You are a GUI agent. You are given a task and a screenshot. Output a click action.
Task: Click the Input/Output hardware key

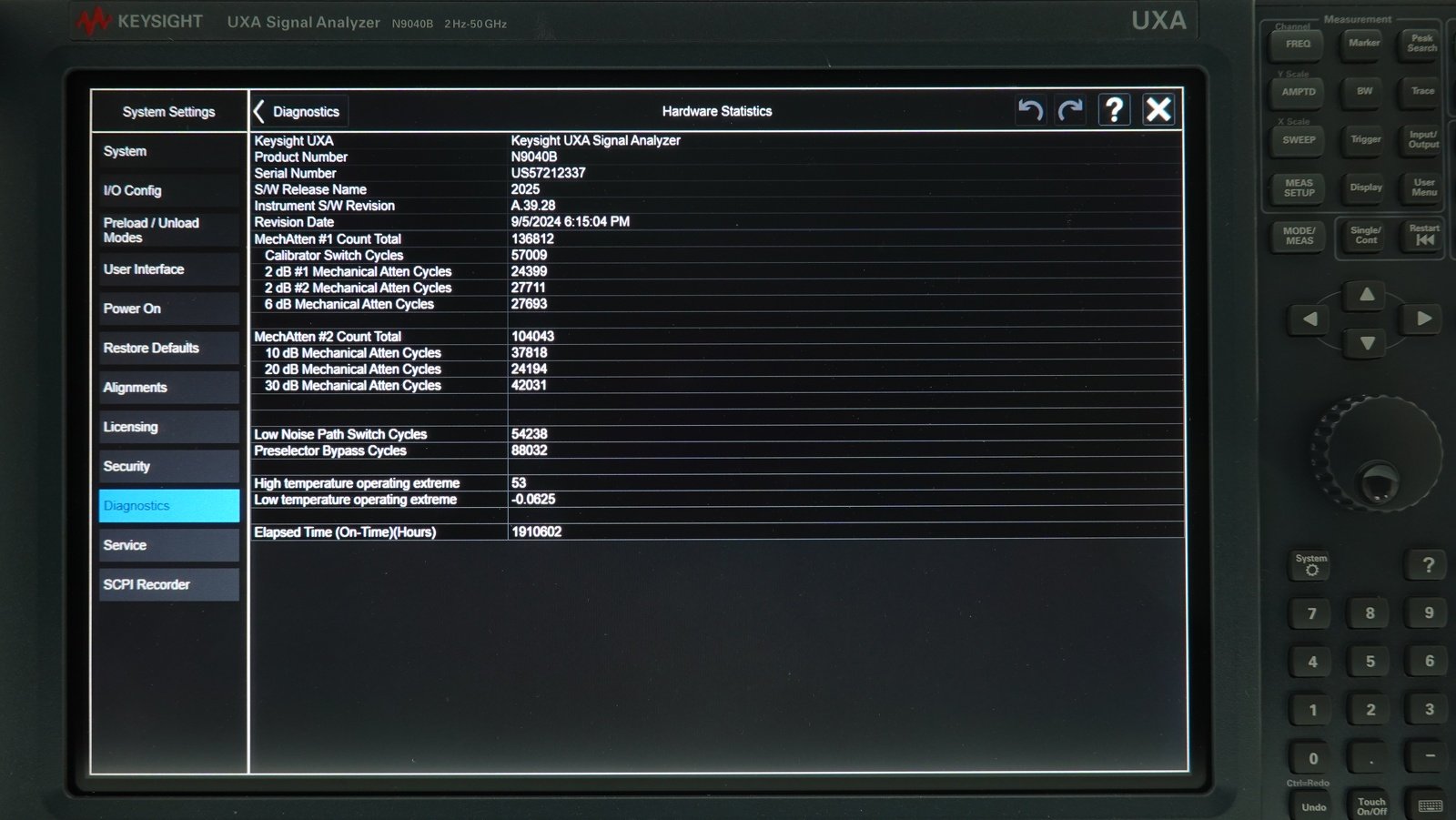[1422, 139]
